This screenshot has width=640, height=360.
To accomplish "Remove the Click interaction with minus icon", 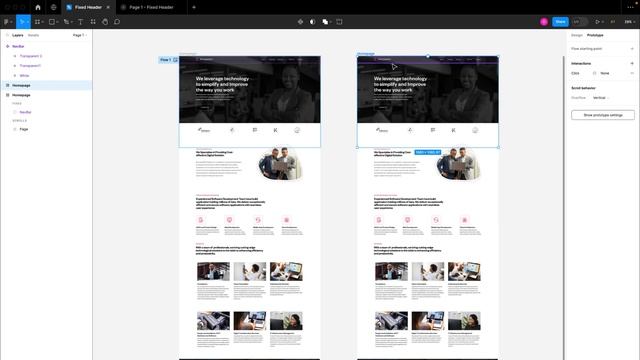I will (632, 73).
